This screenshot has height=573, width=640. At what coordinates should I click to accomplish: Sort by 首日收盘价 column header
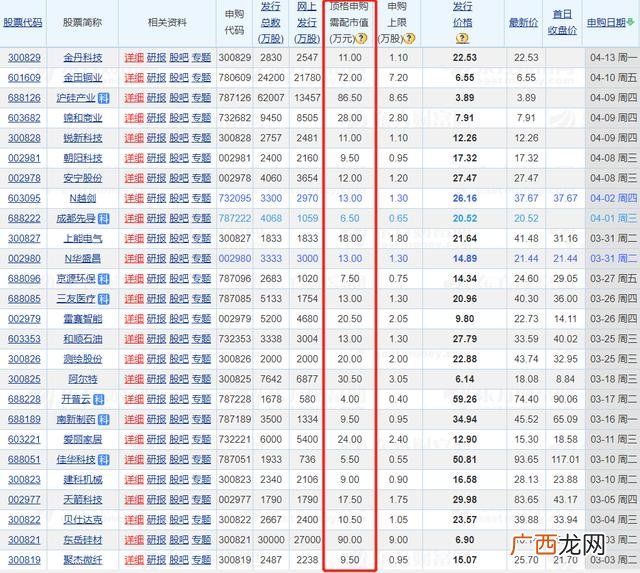point(562,22)
